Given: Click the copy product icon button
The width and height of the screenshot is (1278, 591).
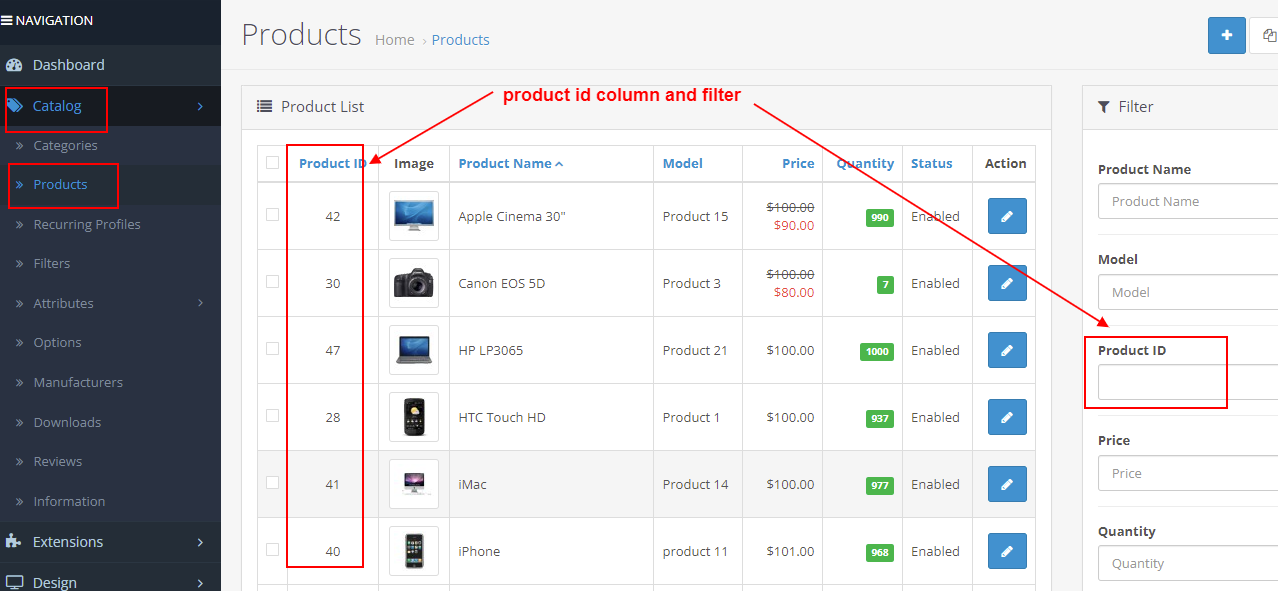Looking at the screenshot, I should pyautogui.click(x=1266, y=35).
